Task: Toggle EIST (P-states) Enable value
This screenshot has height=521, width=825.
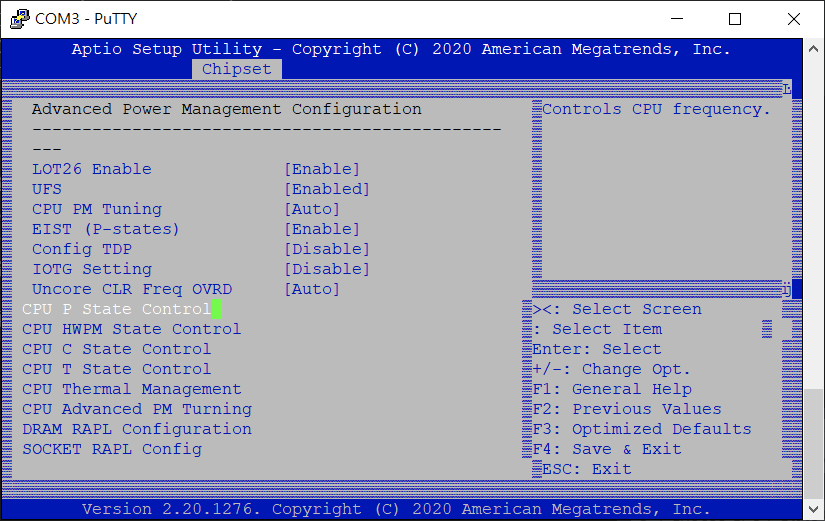Action: (322, 229)
